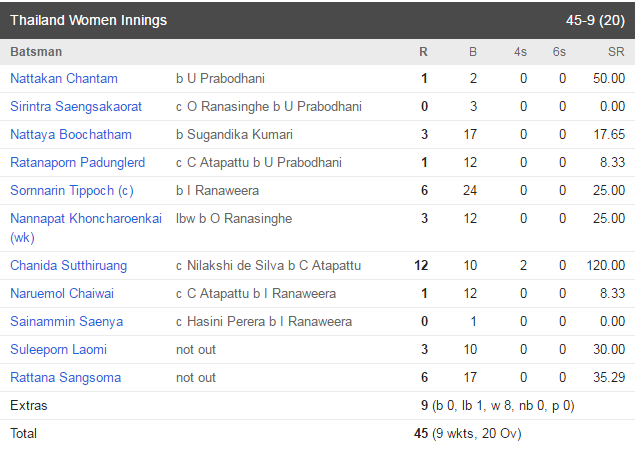This screenshot has width=636, height=454.
Task: Select Sainammin Saenya batsman link
Action: pyautogui.click(x=67, y=321)
